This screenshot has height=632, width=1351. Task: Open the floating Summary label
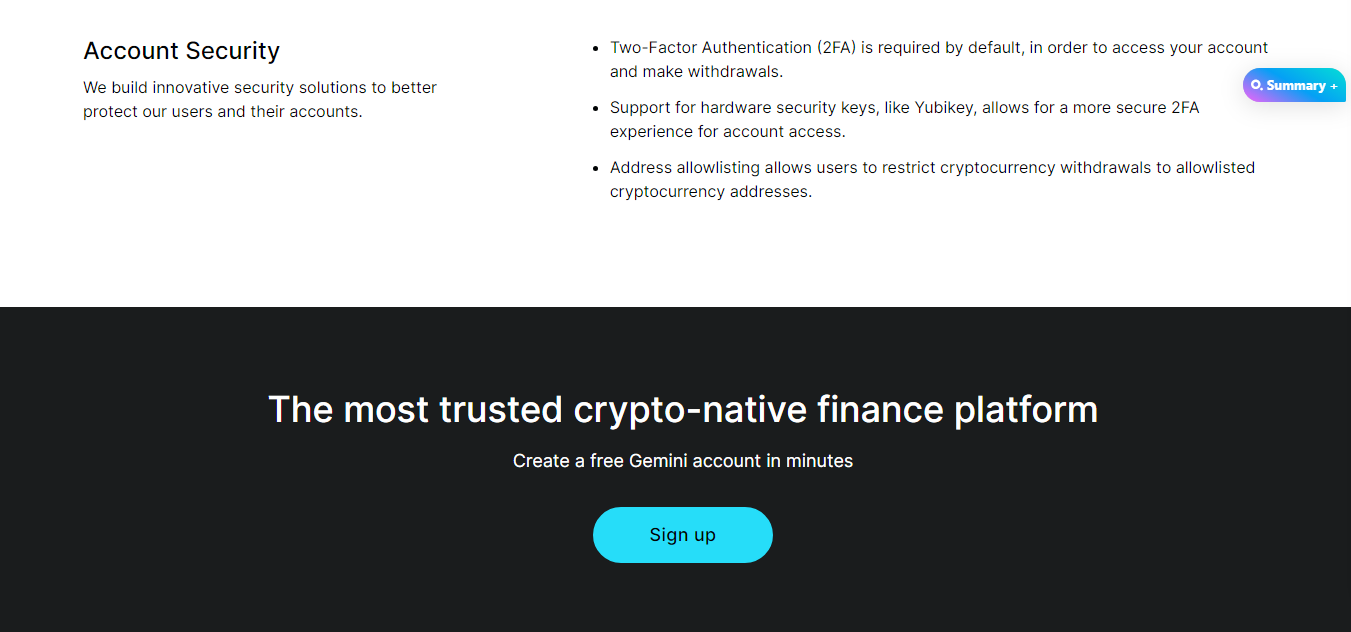1296,86
